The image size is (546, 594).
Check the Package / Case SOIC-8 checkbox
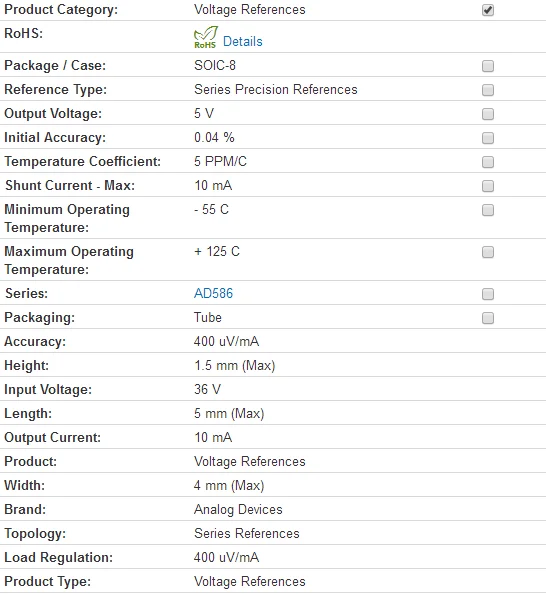(x=488, y=66)
